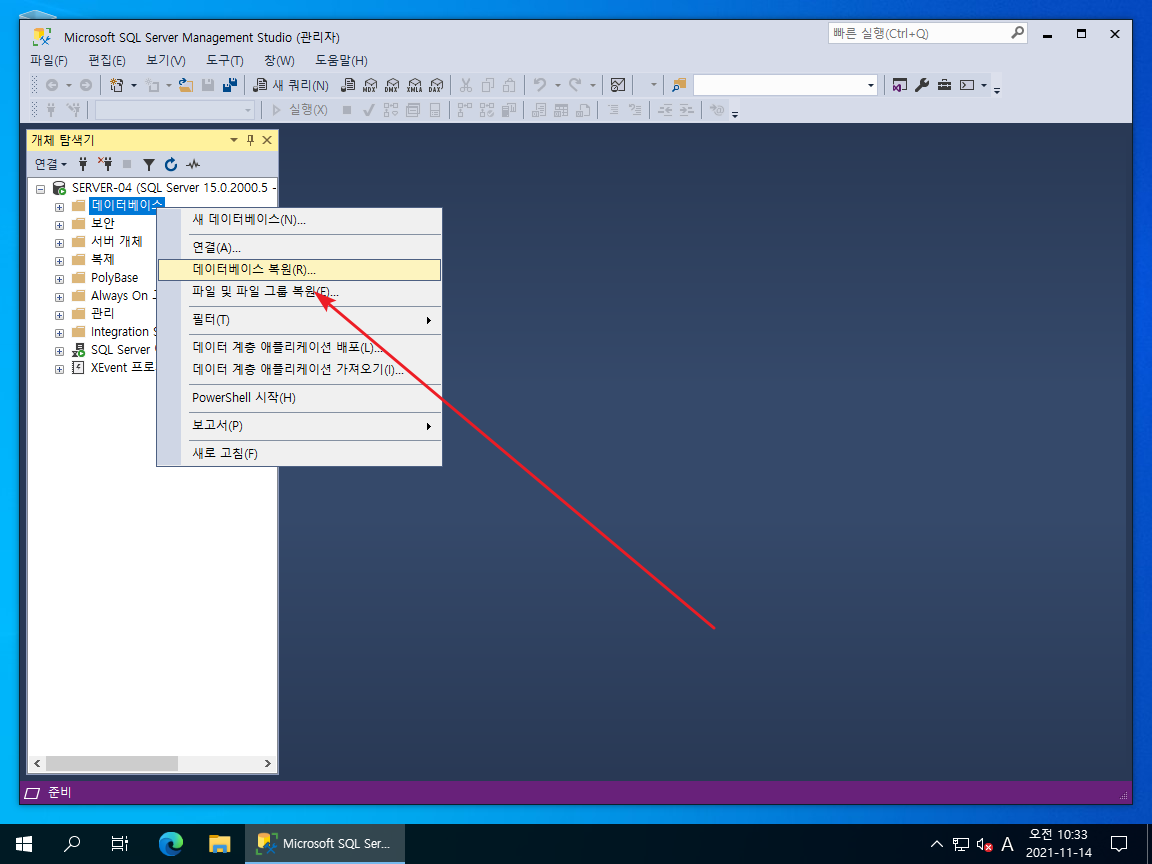Image resolution: width=1152 pixels, height=864 pixels.
Task: Open the Windows notification center icon
Action: (1119, 843)
